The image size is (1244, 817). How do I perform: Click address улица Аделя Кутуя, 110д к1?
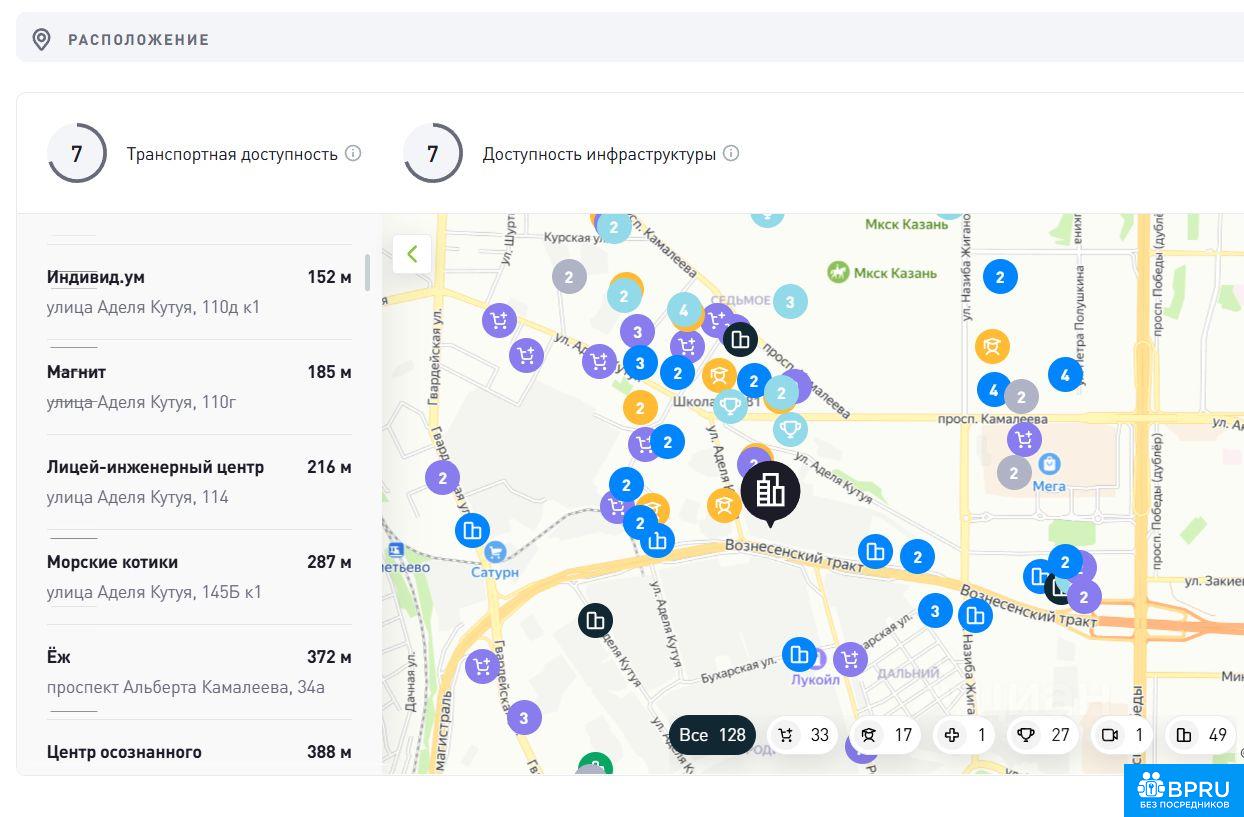point(153,307)
